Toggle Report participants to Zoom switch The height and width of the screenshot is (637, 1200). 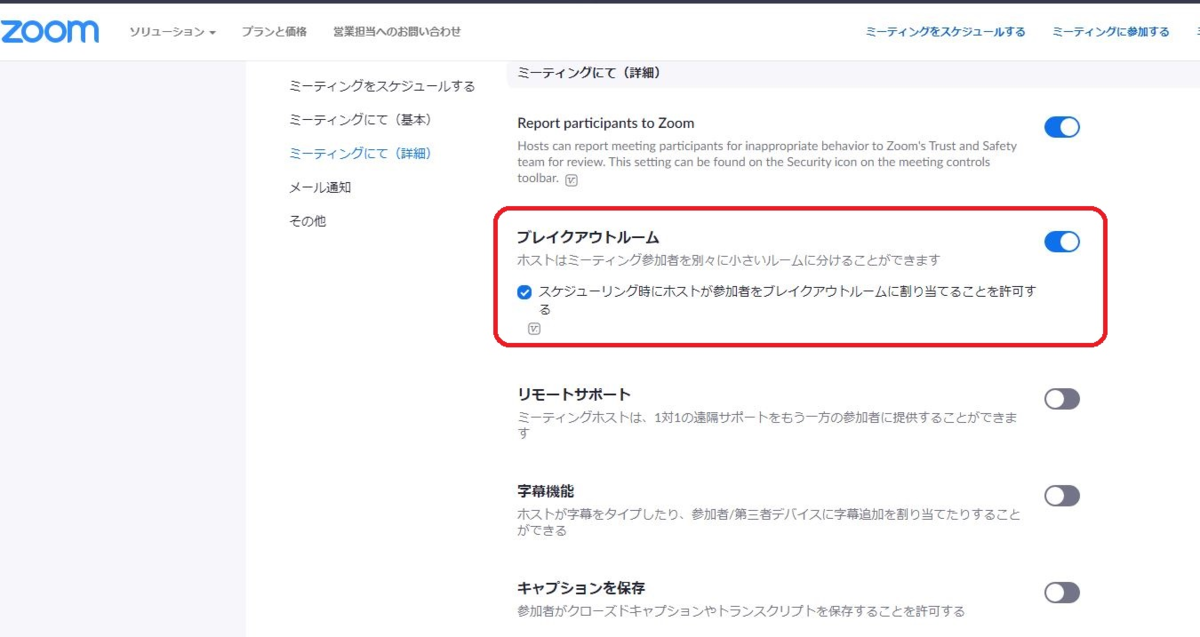click(1062, 127)
